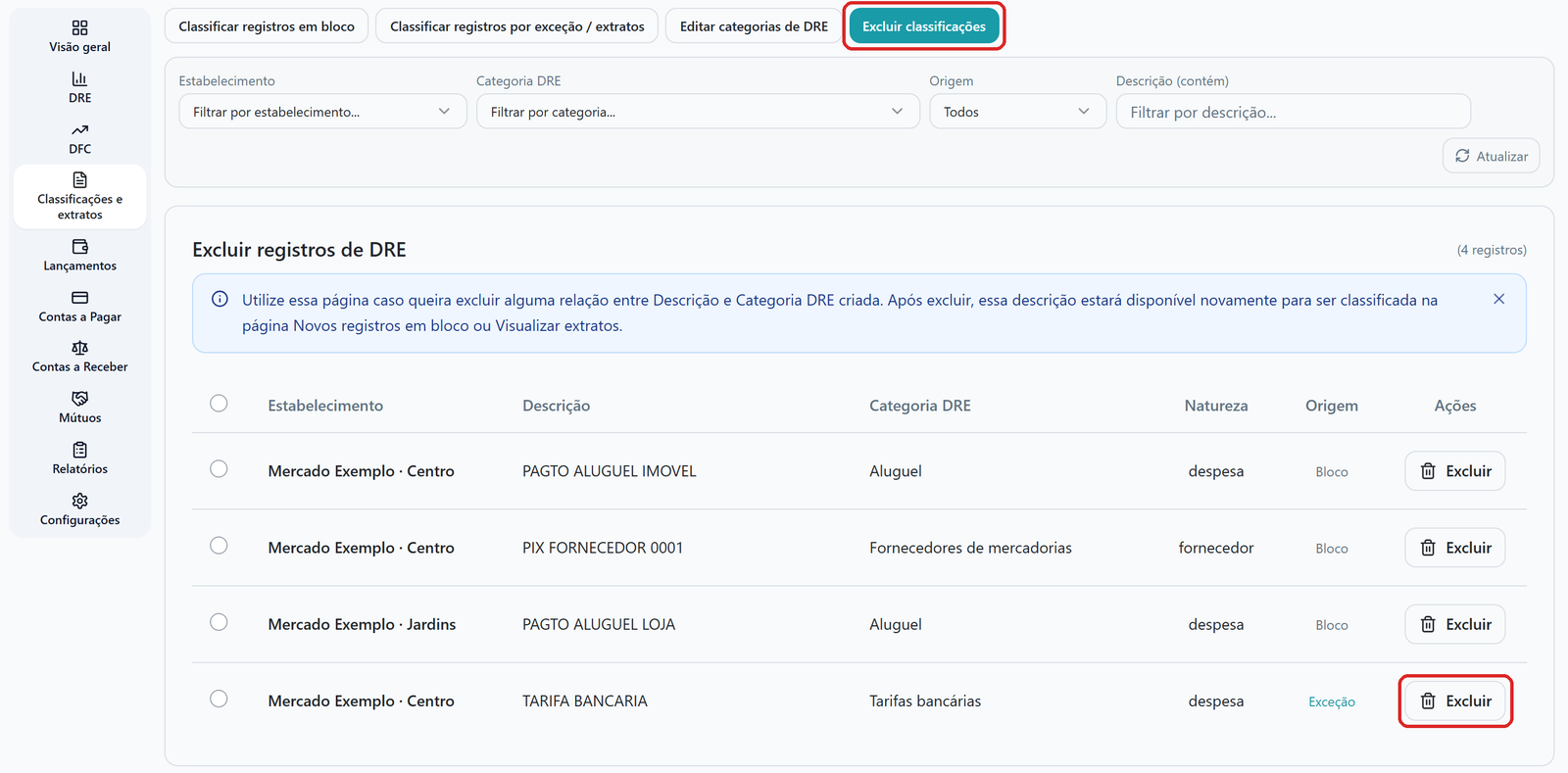Switch to Classificar registros em bloco tab
This screenshot has width=1568, height=773.
(x=267, y=26)
